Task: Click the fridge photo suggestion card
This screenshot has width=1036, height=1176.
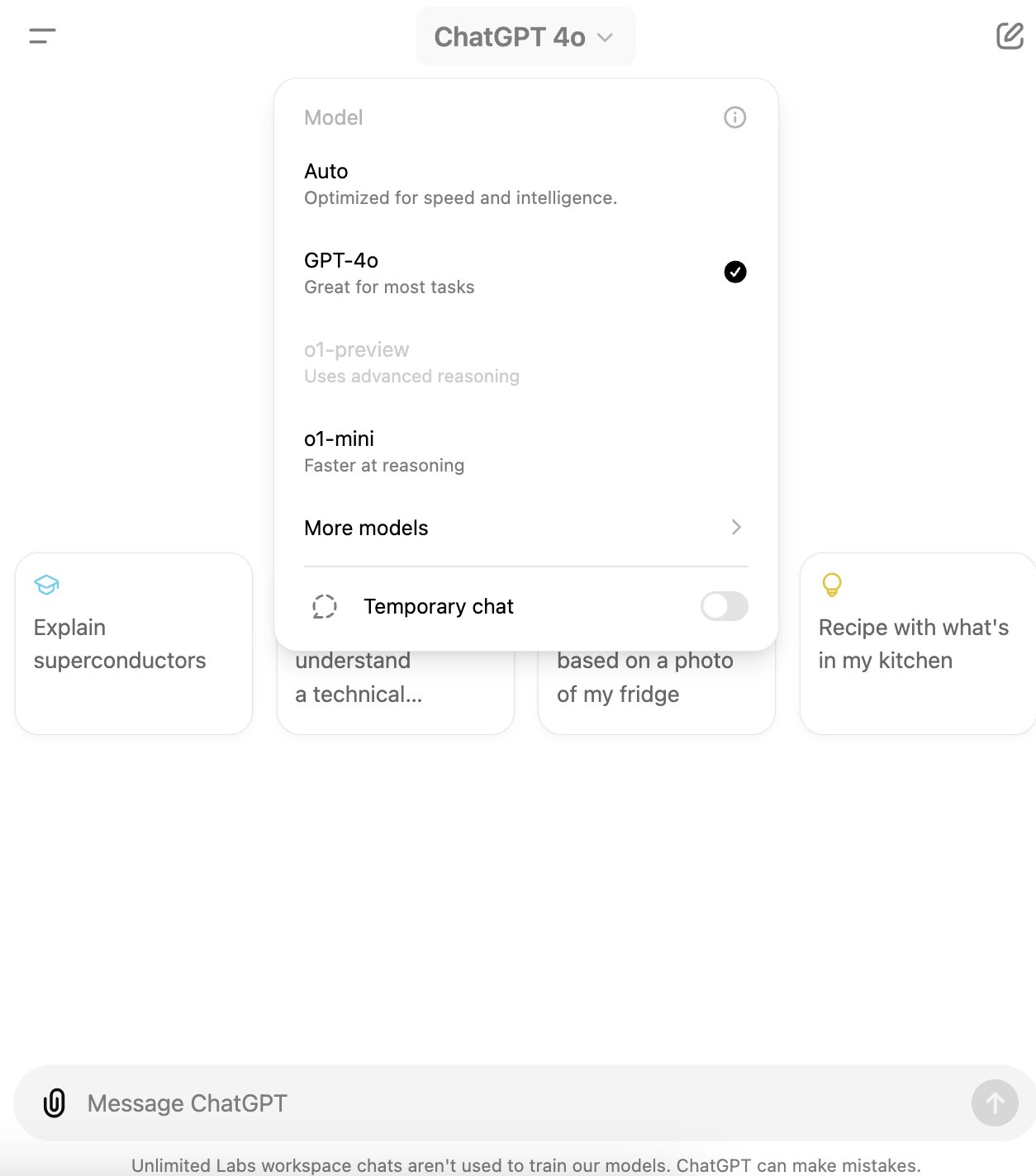Action: pos(657,692)
